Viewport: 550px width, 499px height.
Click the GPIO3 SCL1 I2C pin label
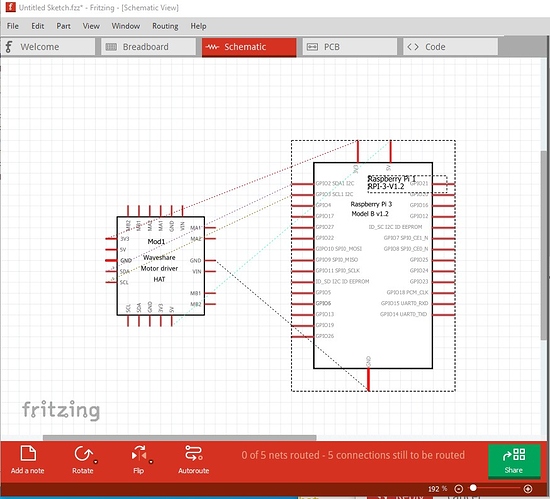[x=334, y=194]
